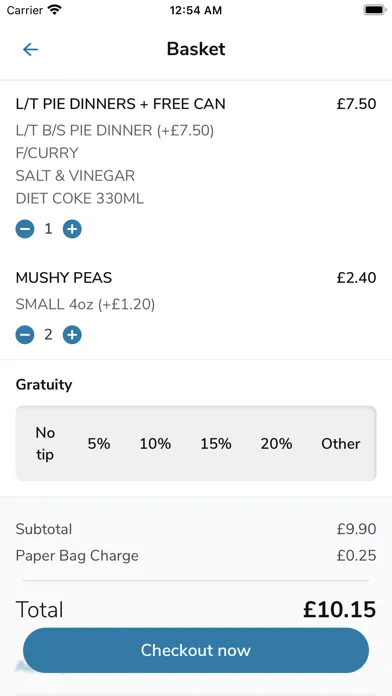Select 15% gratuity
Image resolution: width=392 pixels, height=696 pixels.
(216, 443)
